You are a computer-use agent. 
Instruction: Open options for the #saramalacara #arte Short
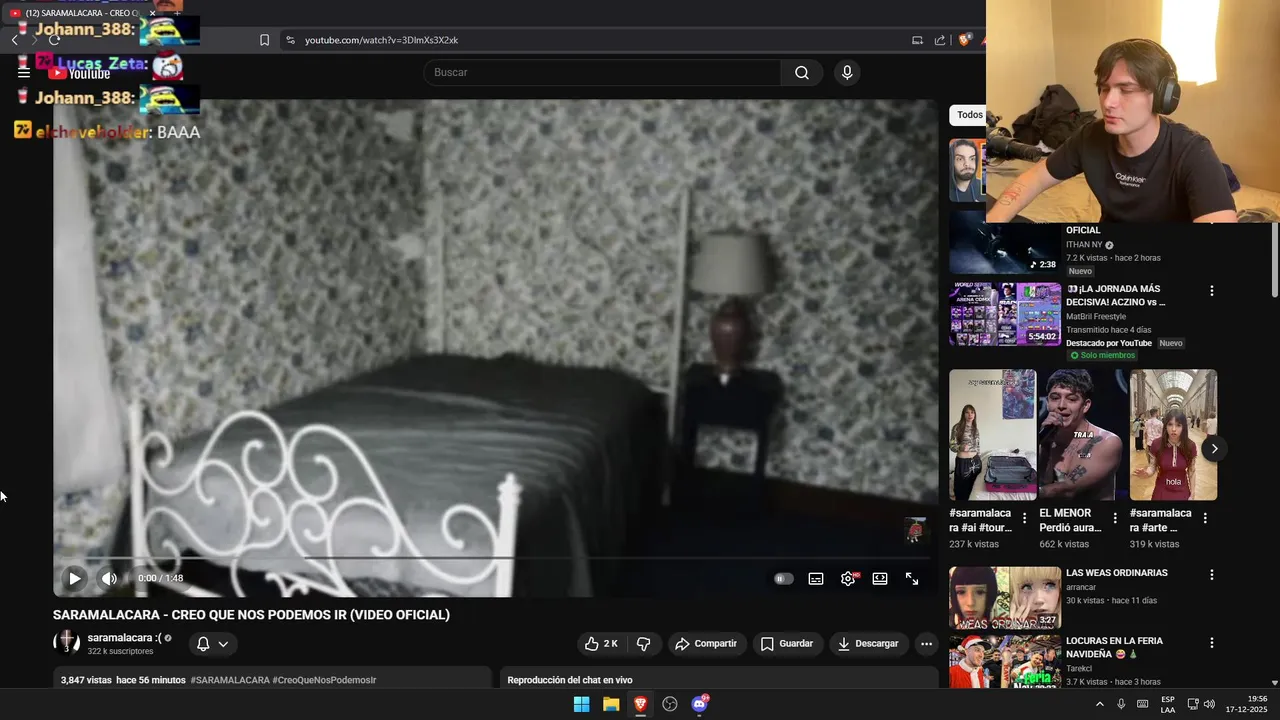pos(1205,518)
